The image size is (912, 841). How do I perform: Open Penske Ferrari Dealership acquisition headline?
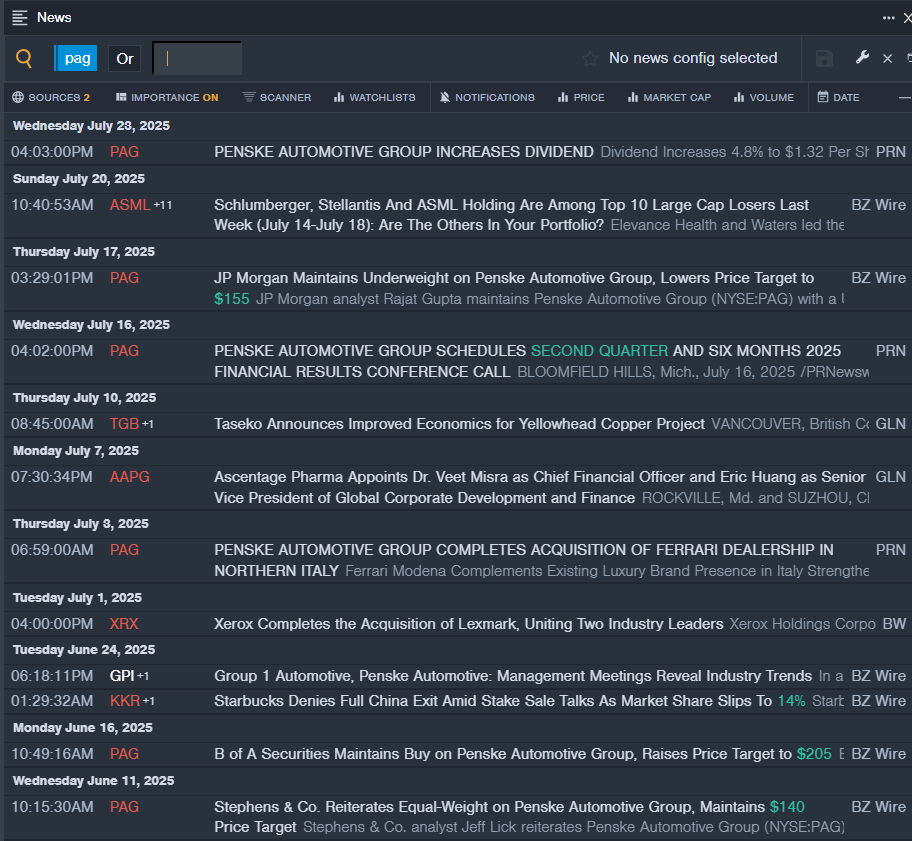point(523,560)
